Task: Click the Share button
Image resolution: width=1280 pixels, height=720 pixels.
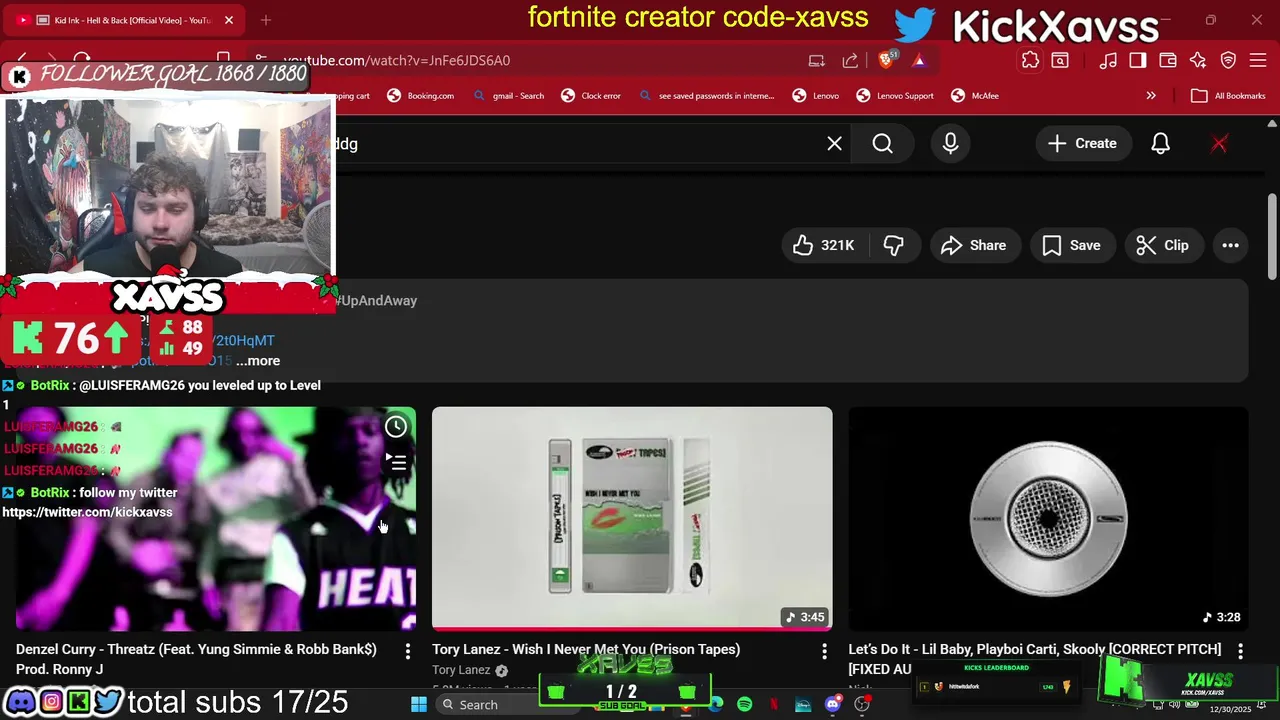Action: click(x=974, y=245)
